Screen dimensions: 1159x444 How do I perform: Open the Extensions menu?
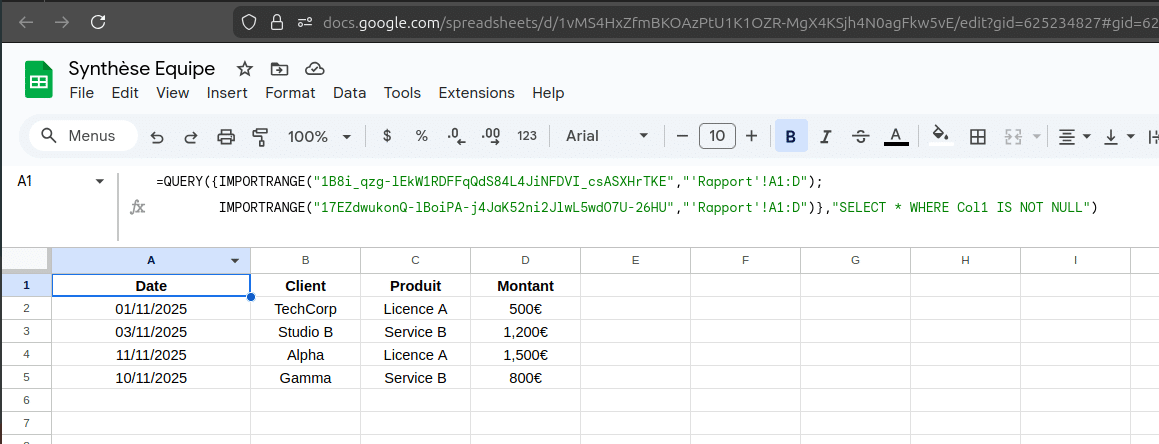click(477, 93)
